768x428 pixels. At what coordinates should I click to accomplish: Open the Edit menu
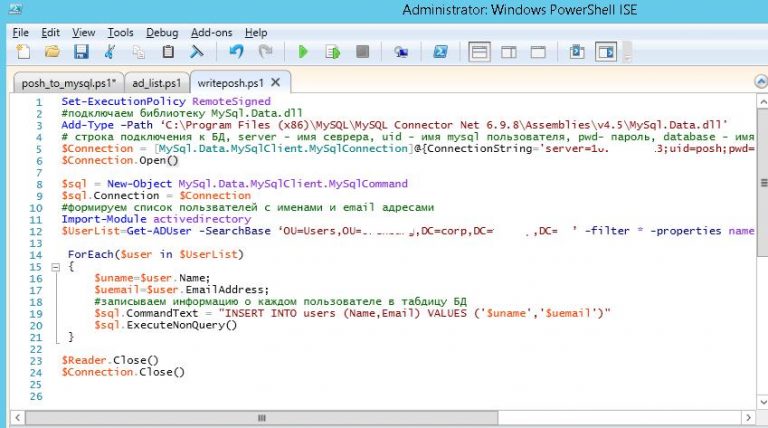(x=50, y=33)
